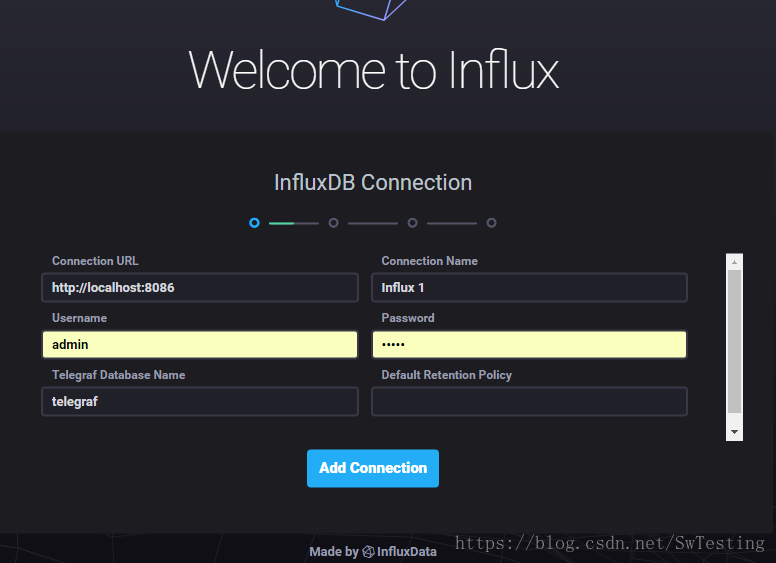Edit the Telegraf Database Name field
776x563 pixels.
point(200,401)
